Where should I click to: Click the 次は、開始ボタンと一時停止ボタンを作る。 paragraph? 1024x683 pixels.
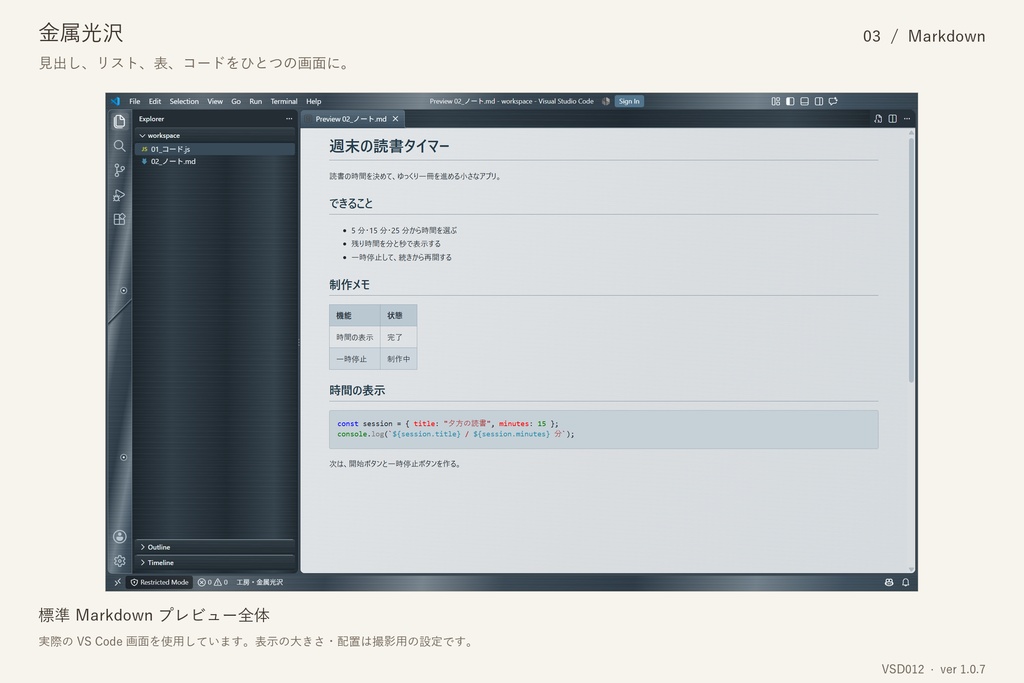[396, 464]
